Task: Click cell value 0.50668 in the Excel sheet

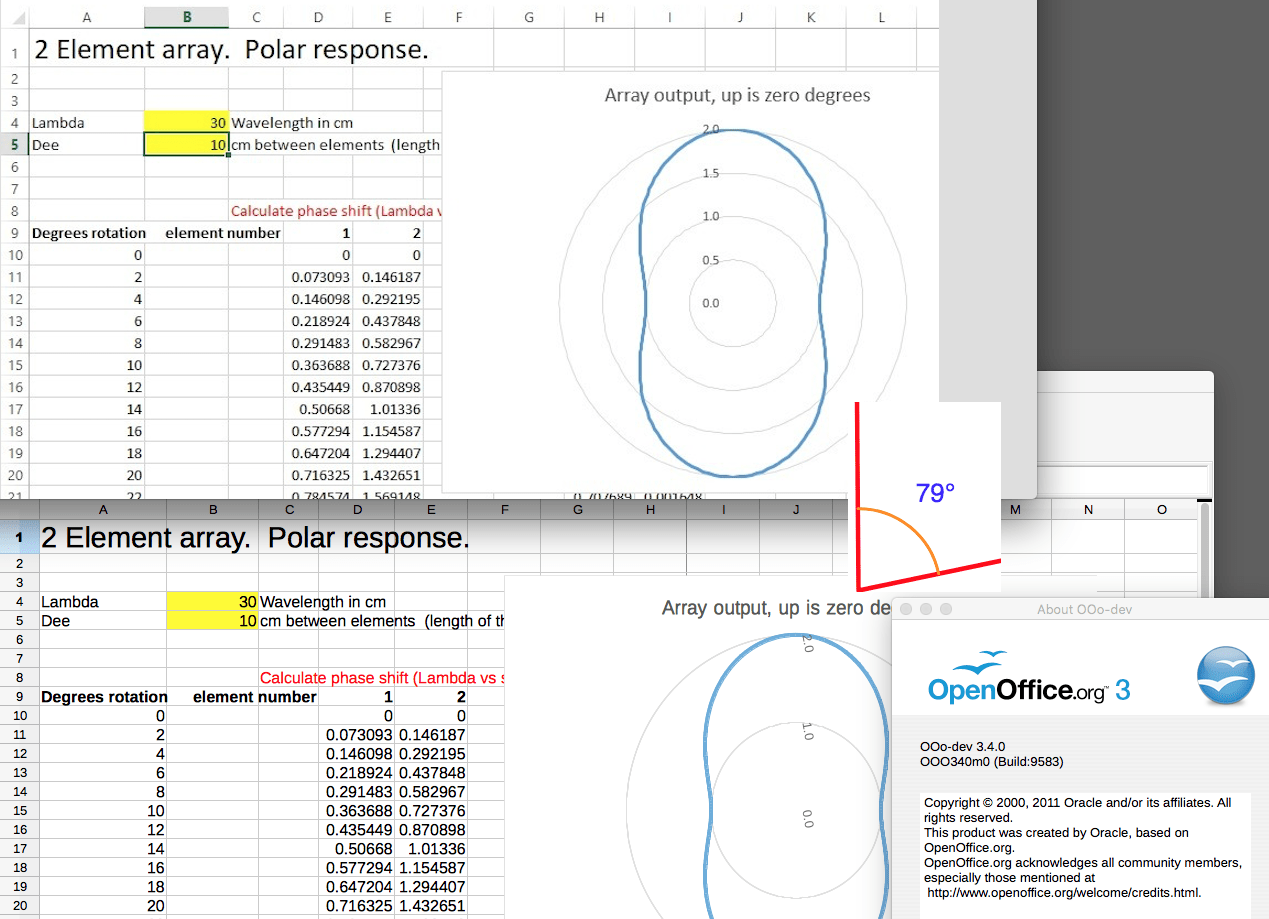Action: (x=320, y=409)
